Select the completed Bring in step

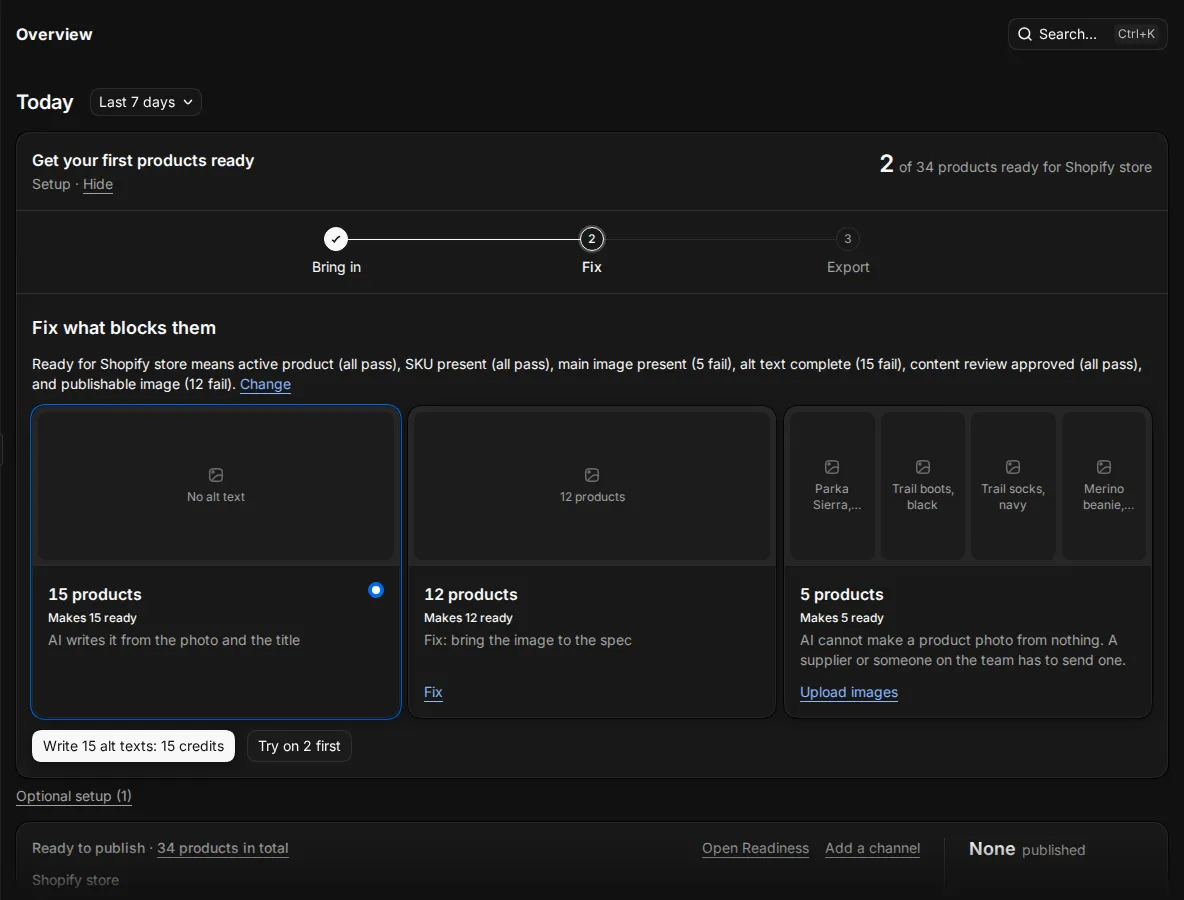tap(336, 239)
